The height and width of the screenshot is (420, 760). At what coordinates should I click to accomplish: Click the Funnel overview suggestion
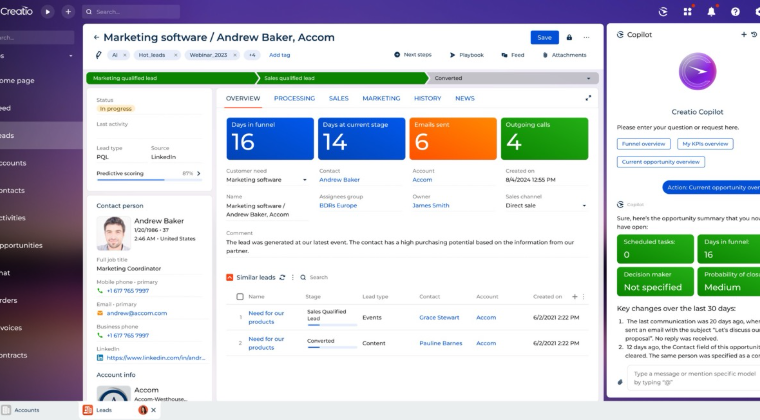tap(644, 144)
